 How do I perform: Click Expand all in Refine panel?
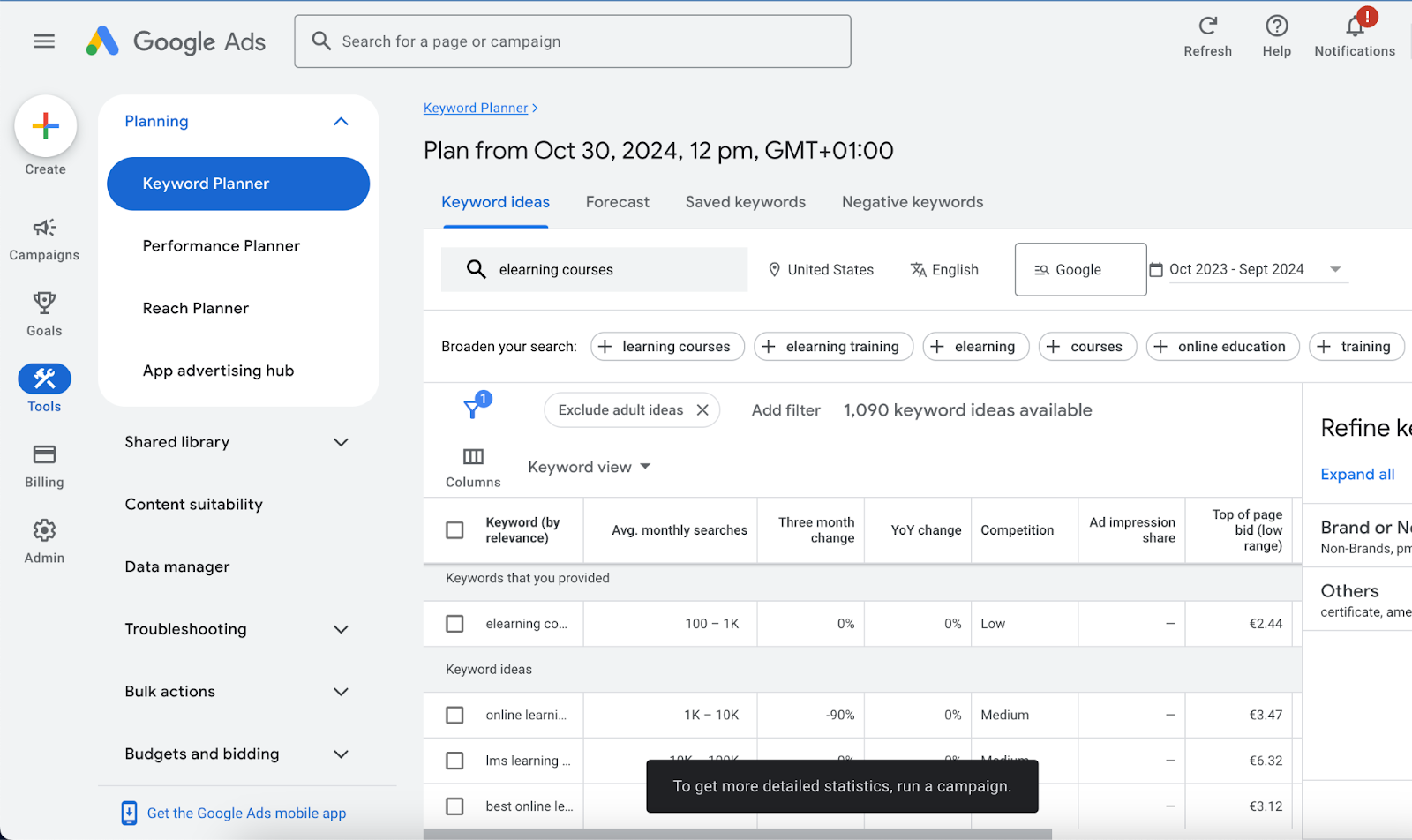(1357, 475)
